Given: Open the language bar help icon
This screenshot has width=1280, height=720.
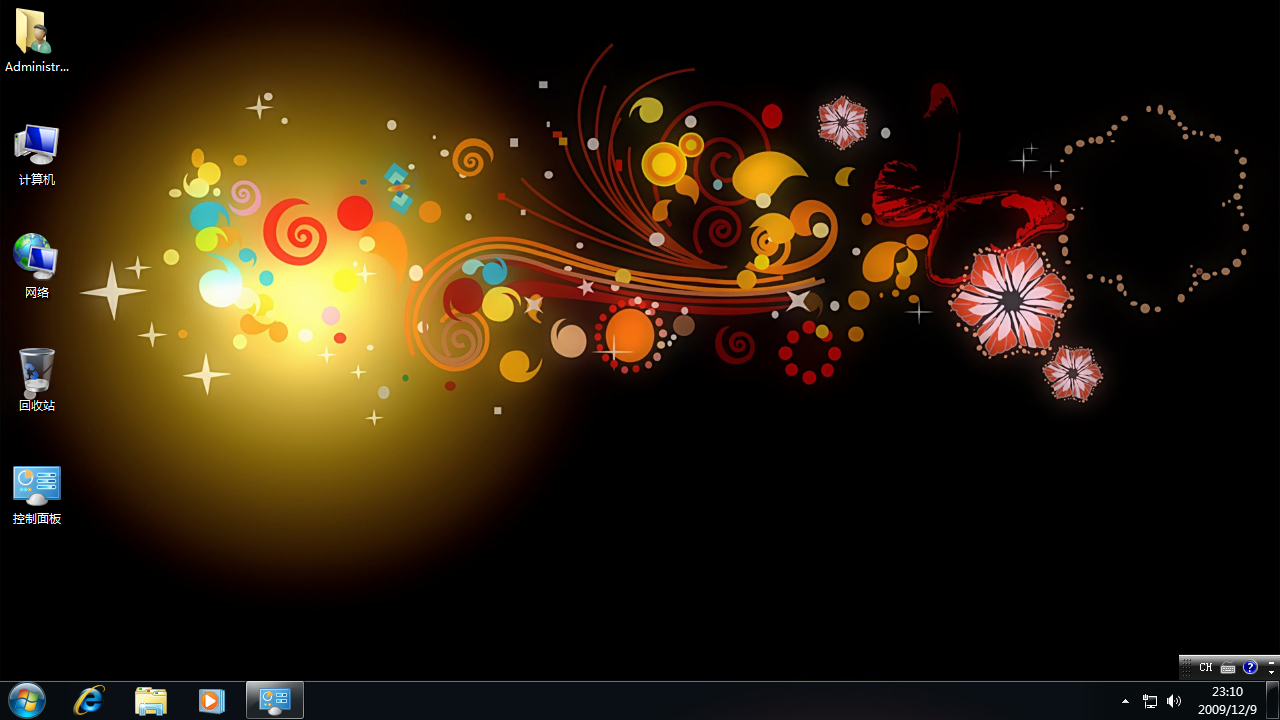Looking at the screenshot, I should 1250,667.
